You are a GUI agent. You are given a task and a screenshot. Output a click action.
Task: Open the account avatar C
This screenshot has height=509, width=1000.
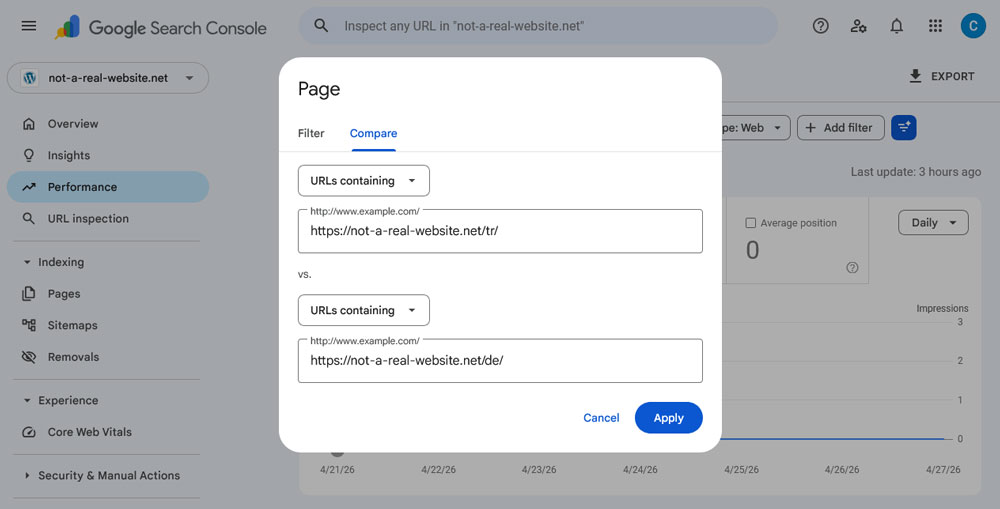973,26
